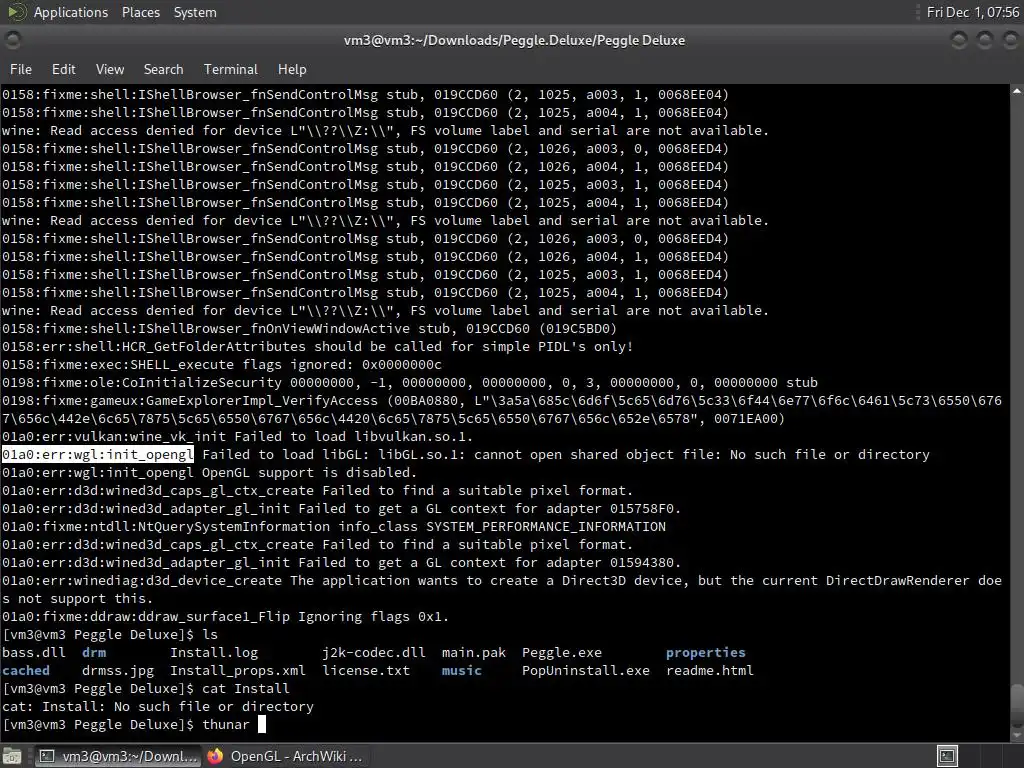Click scrollbar up arrow in terminal
1024x768 pixels.
(x=1017, y=91)
